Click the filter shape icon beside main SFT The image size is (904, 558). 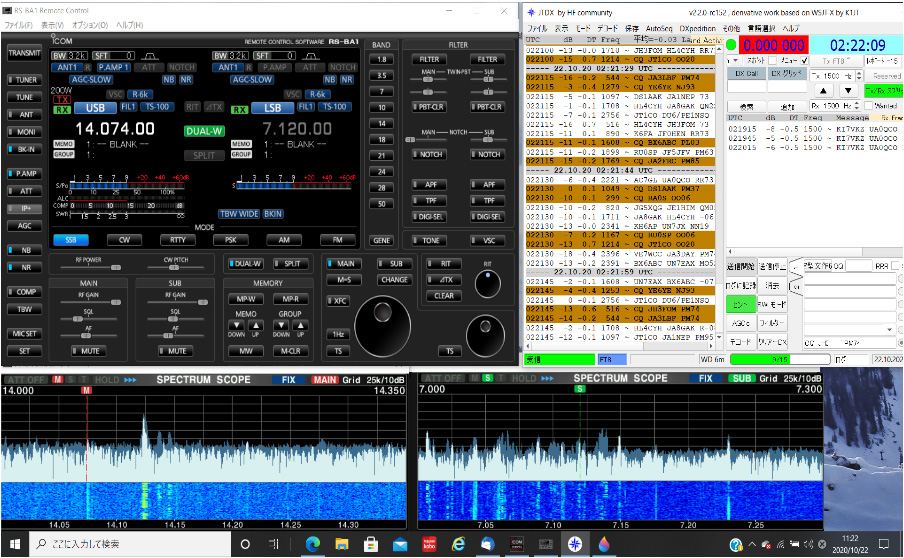point(150,55)
